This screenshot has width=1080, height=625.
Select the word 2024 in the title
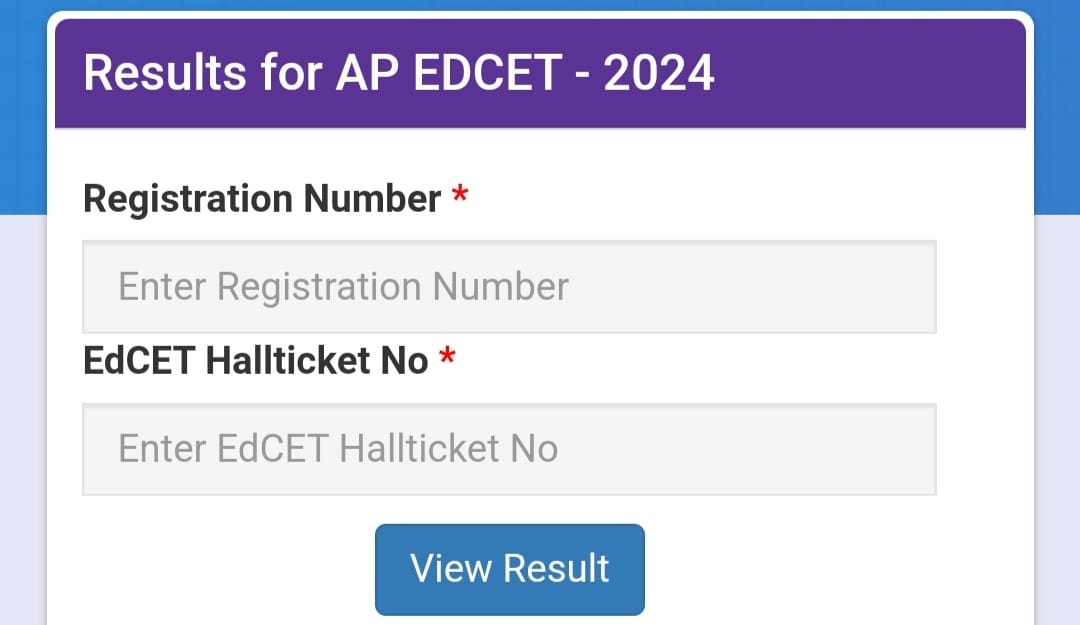click(658, 72)
